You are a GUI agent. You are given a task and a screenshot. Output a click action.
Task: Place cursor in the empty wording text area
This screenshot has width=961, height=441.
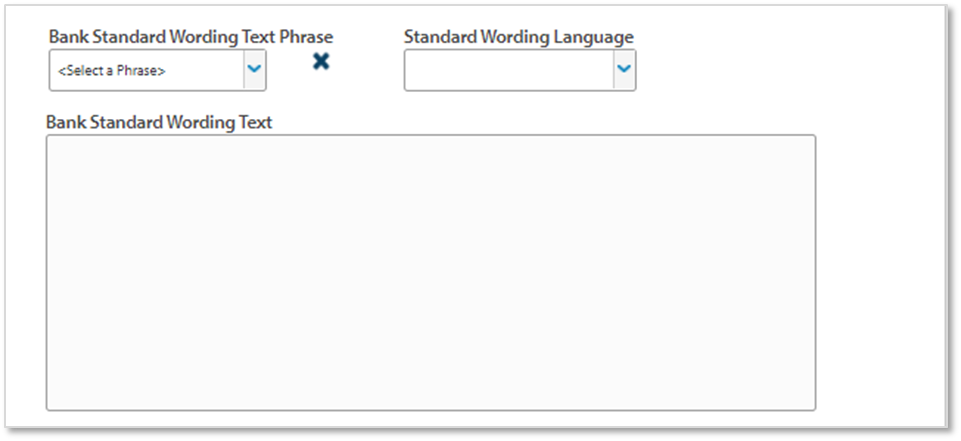(x=430, y=272)
